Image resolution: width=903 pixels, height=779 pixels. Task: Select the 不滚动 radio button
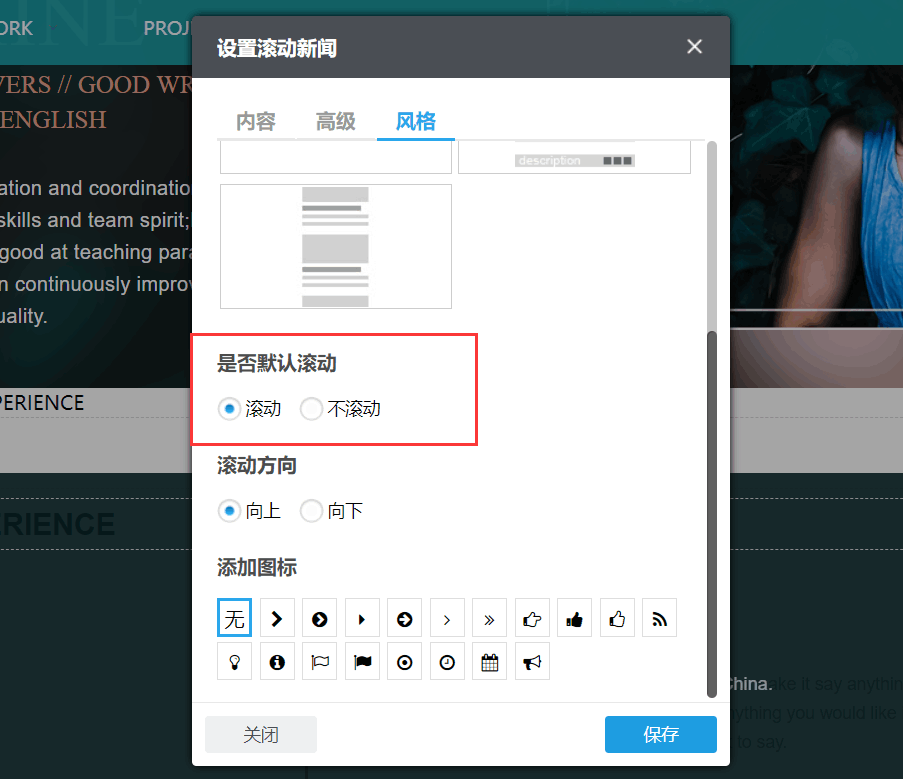pos(311,408)
